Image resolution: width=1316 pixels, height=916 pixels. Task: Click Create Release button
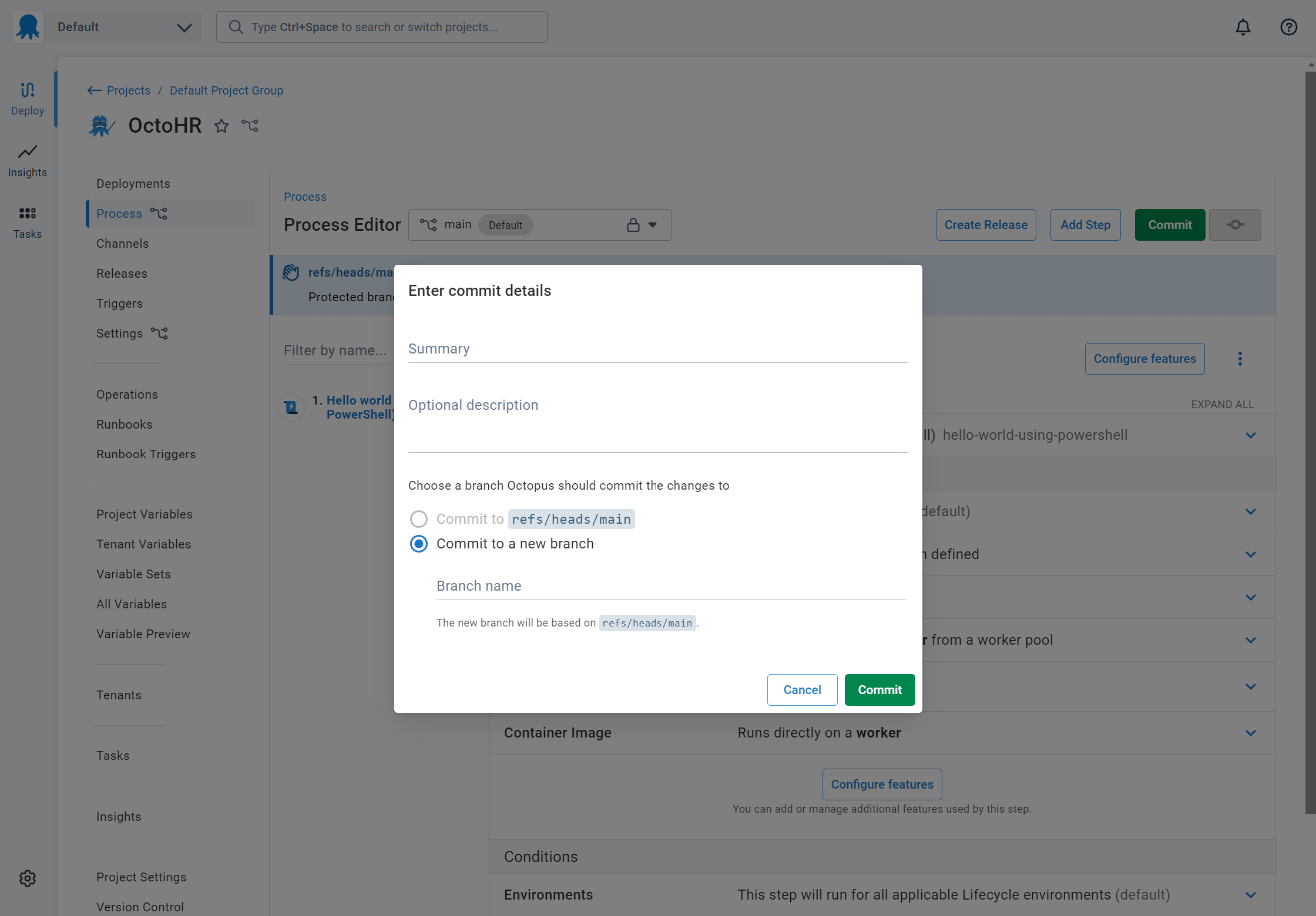(x=986, y=225)
